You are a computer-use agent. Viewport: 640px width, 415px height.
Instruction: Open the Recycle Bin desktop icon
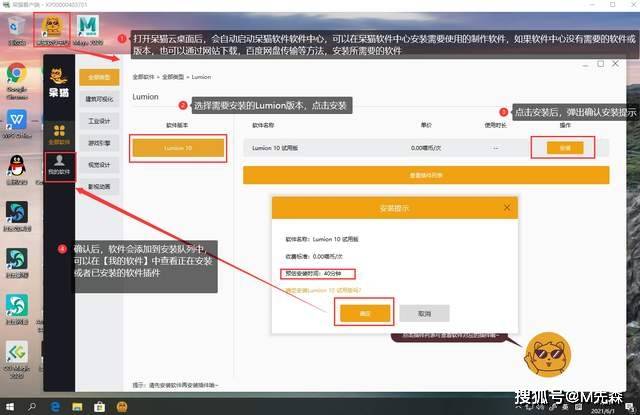point(16,29)
